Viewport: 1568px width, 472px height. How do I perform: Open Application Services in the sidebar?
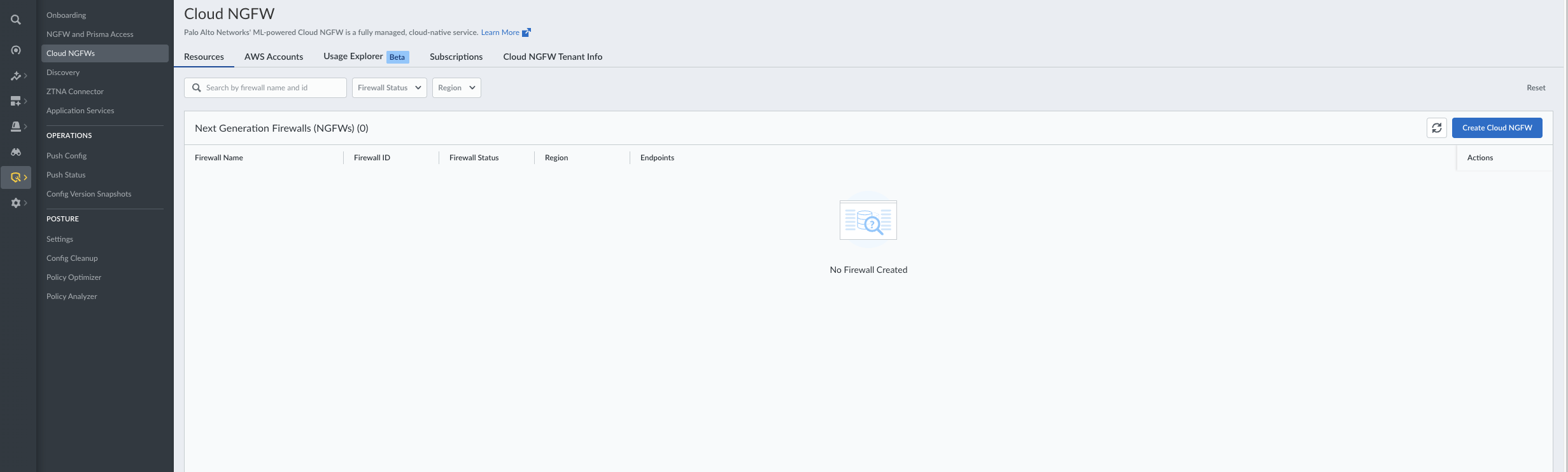[105, 111]
